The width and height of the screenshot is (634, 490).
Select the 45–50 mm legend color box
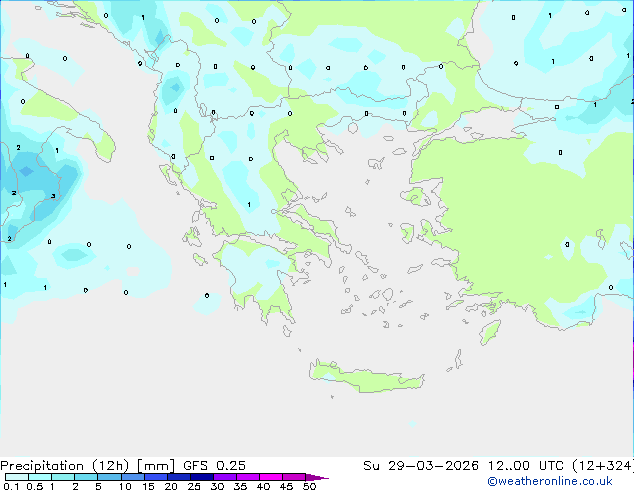coord(294,477)
